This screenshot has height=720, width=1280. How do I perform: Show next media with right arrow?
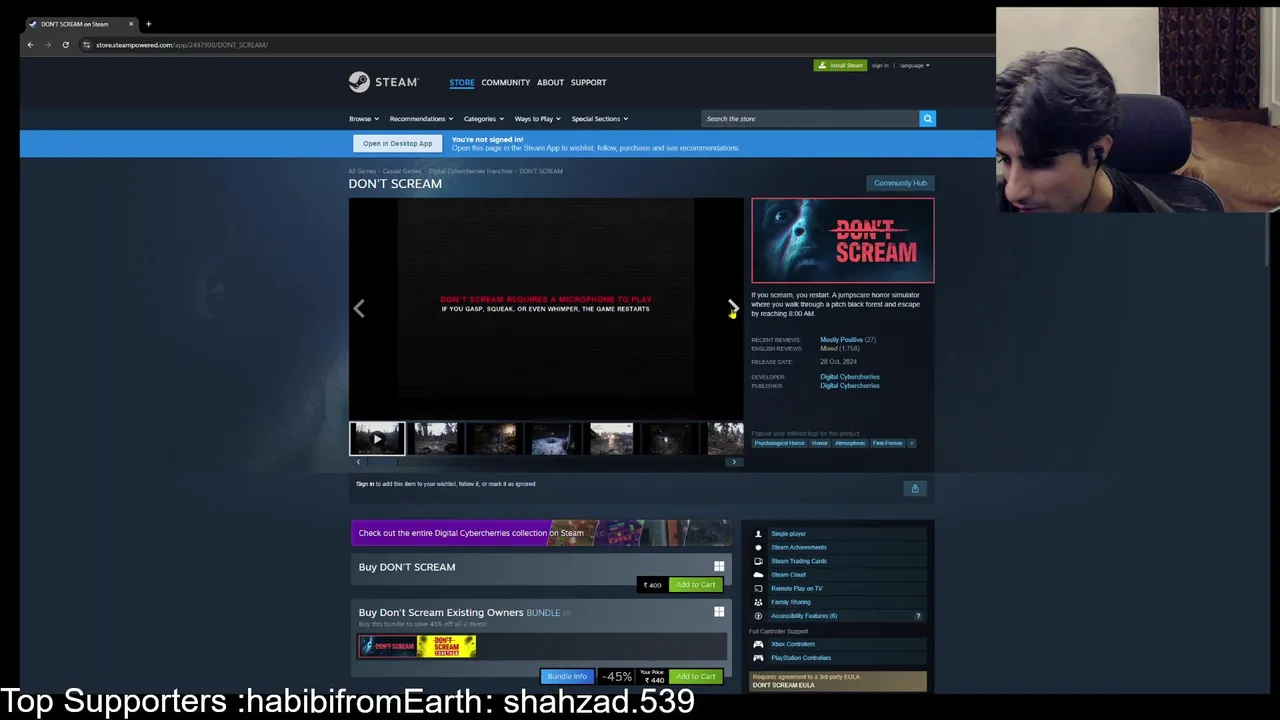click(733, 308)
